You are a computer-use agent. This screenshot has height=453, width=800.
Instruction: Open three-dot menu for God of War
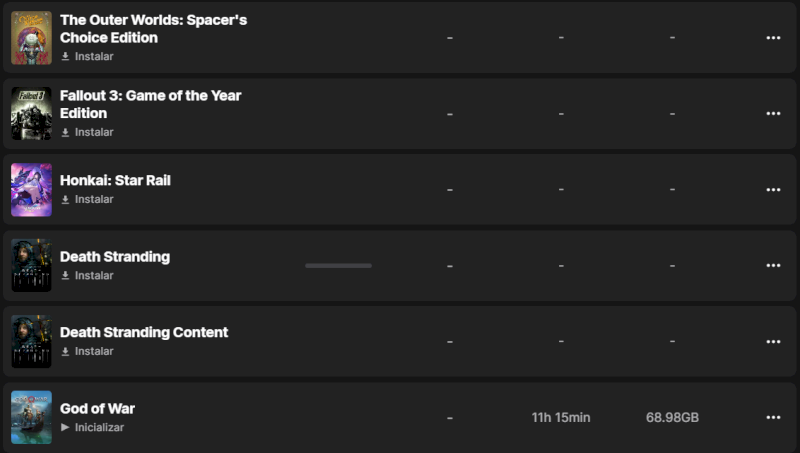(x=773, y=417)
